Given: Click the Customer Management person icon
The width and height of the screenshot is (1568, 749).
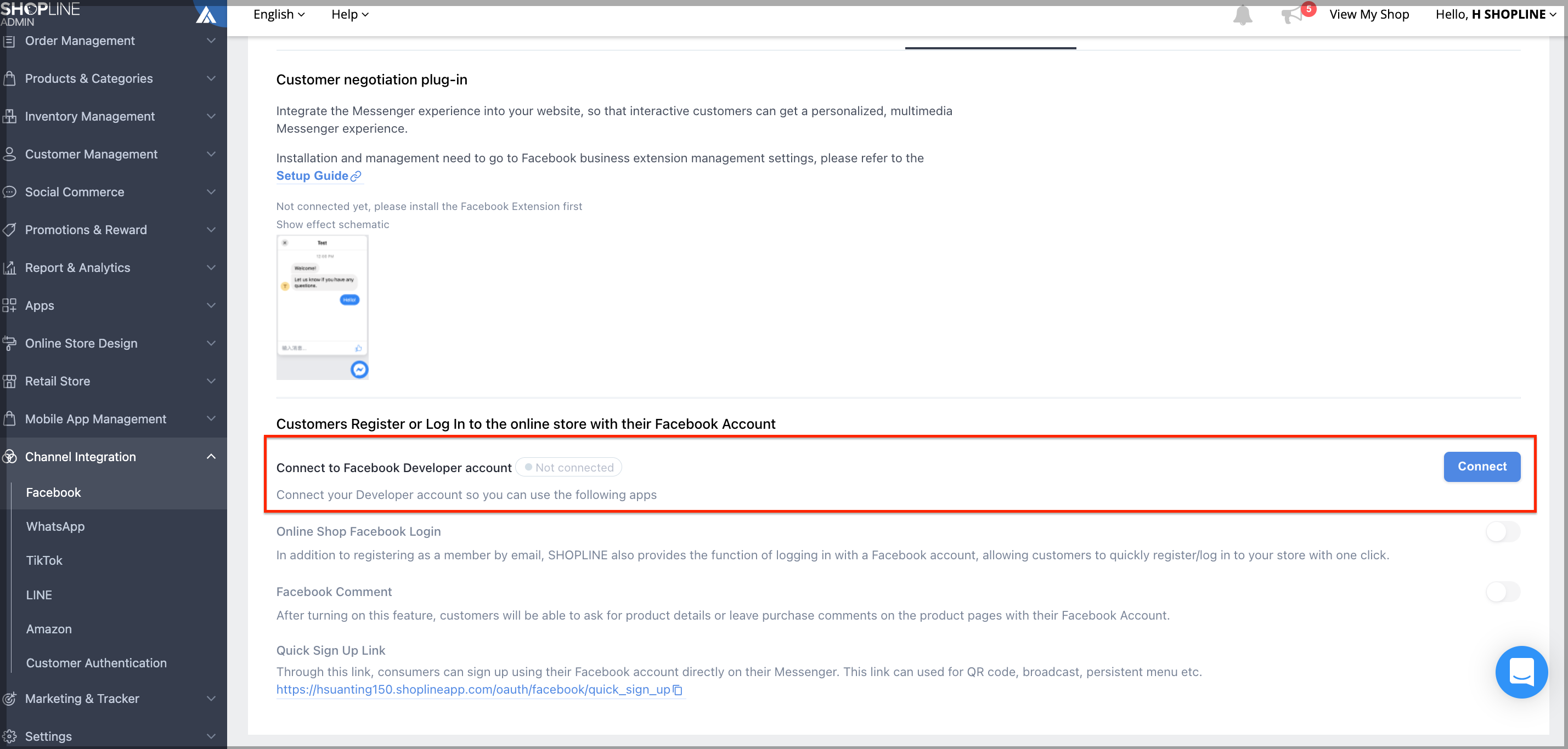Looking at the screenshot, I should [x=9, y=154].
